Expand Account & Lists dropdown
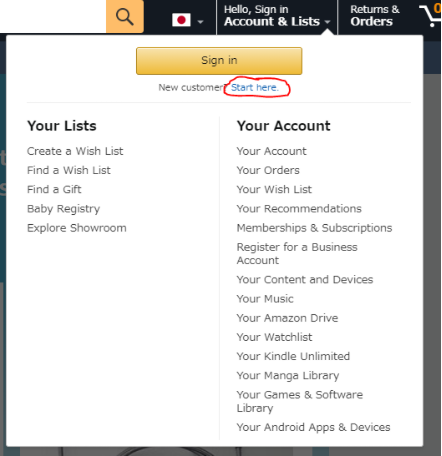 [277, 16]
